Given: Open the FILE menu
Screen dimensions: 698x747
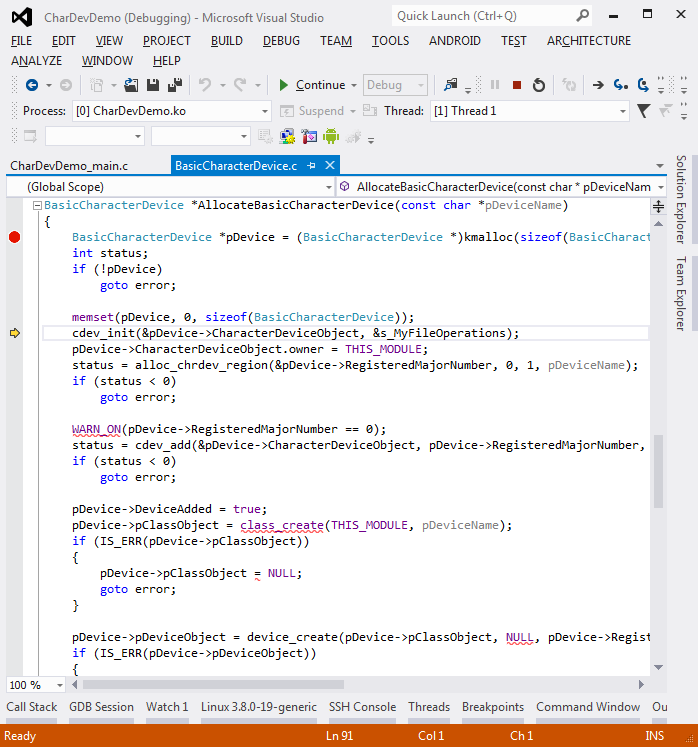Looking at the screenshot, I should tap(21, 41).
